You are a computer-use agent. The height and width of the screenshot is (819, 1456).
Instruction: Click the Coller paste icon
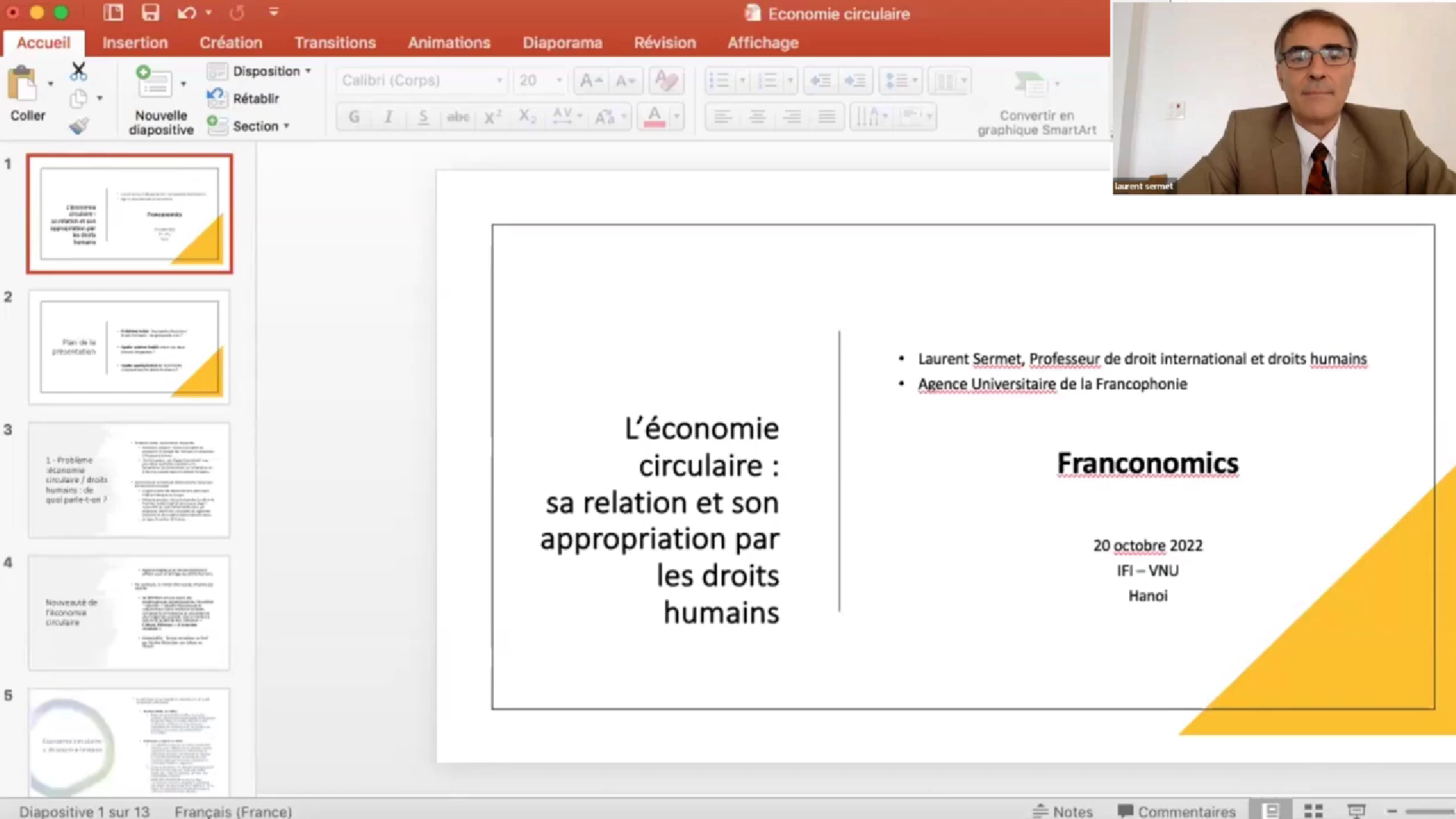point(23,84)
